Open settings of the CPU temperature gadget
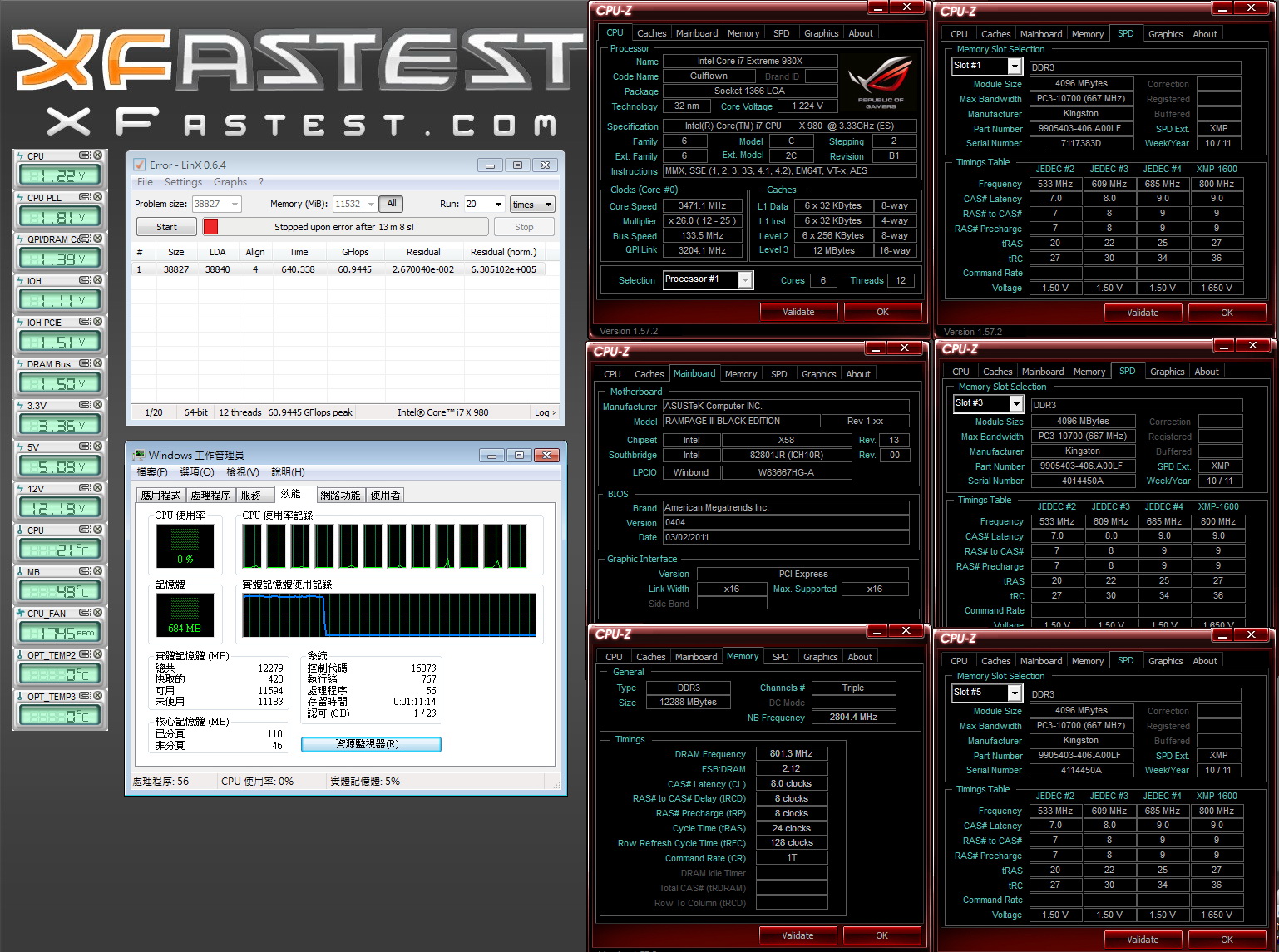The height and width of the screenshot is (952, 1279). (85, 530)
